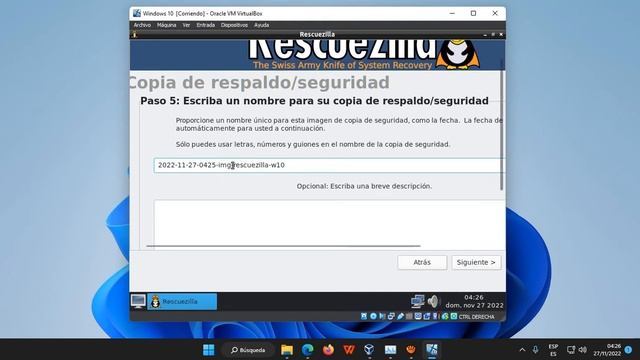Click the VirtualBox hard disk activity indicator
This screenshot has height=360, width=640.
pyautogui.click(x=364, y=316)
